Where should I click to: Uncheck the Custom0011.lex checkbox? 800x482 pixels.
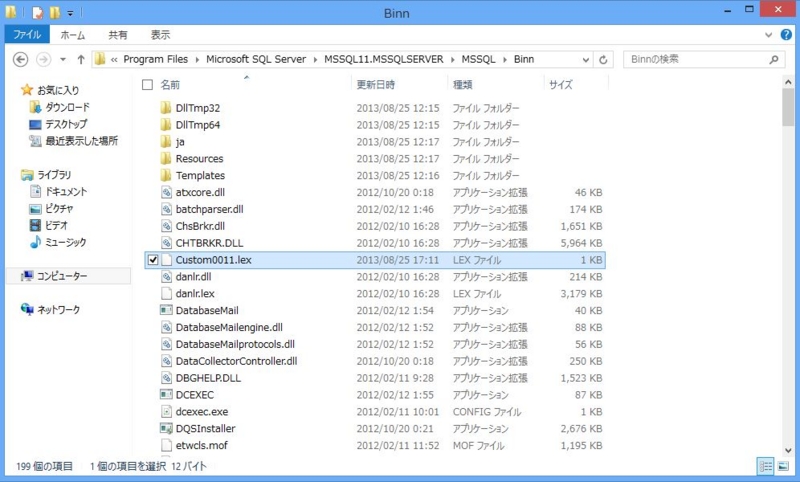tap(153, 260)
